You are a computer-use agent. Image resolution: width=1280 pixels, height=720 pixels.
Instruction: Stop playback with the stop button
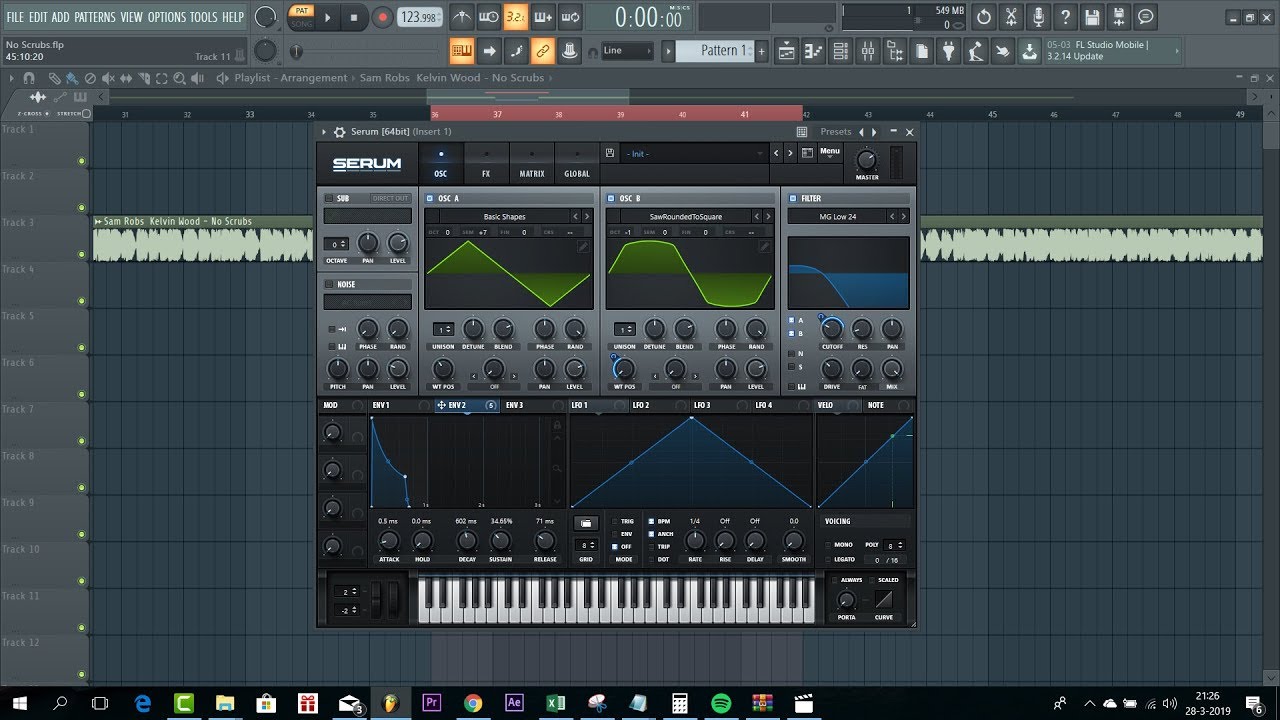click(x=354, y=17)
